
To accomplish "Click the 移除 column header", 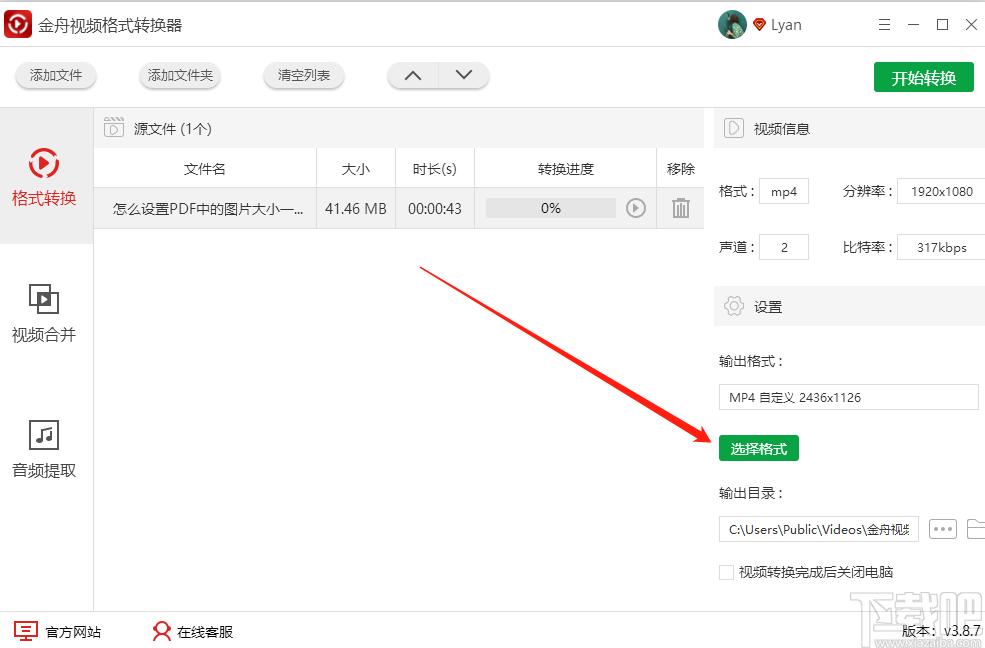I will click(680, 169).
